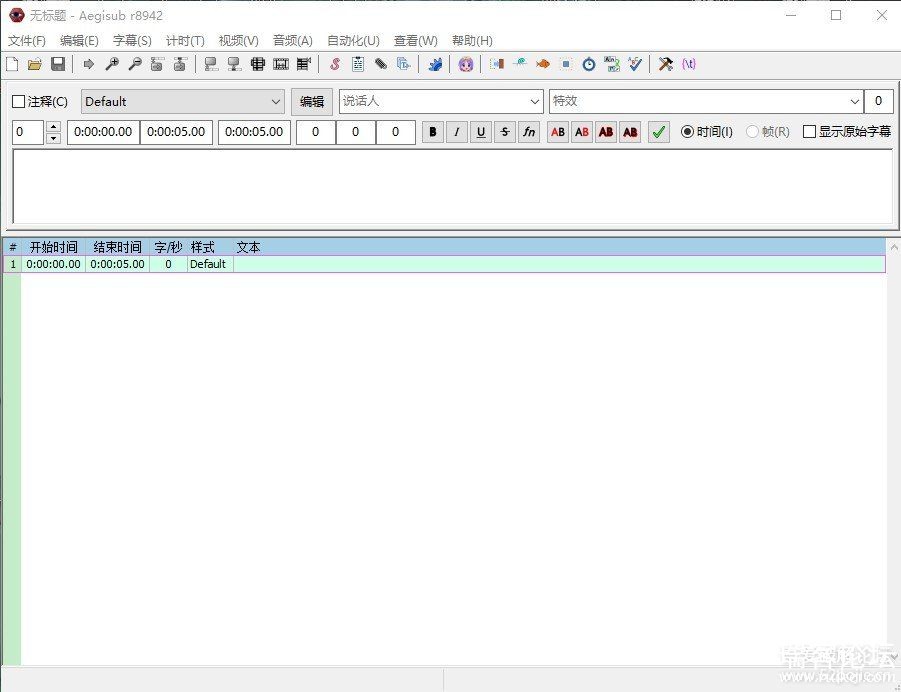
Task: Open the 自动化 menu
Action: (x=353, y=41)
